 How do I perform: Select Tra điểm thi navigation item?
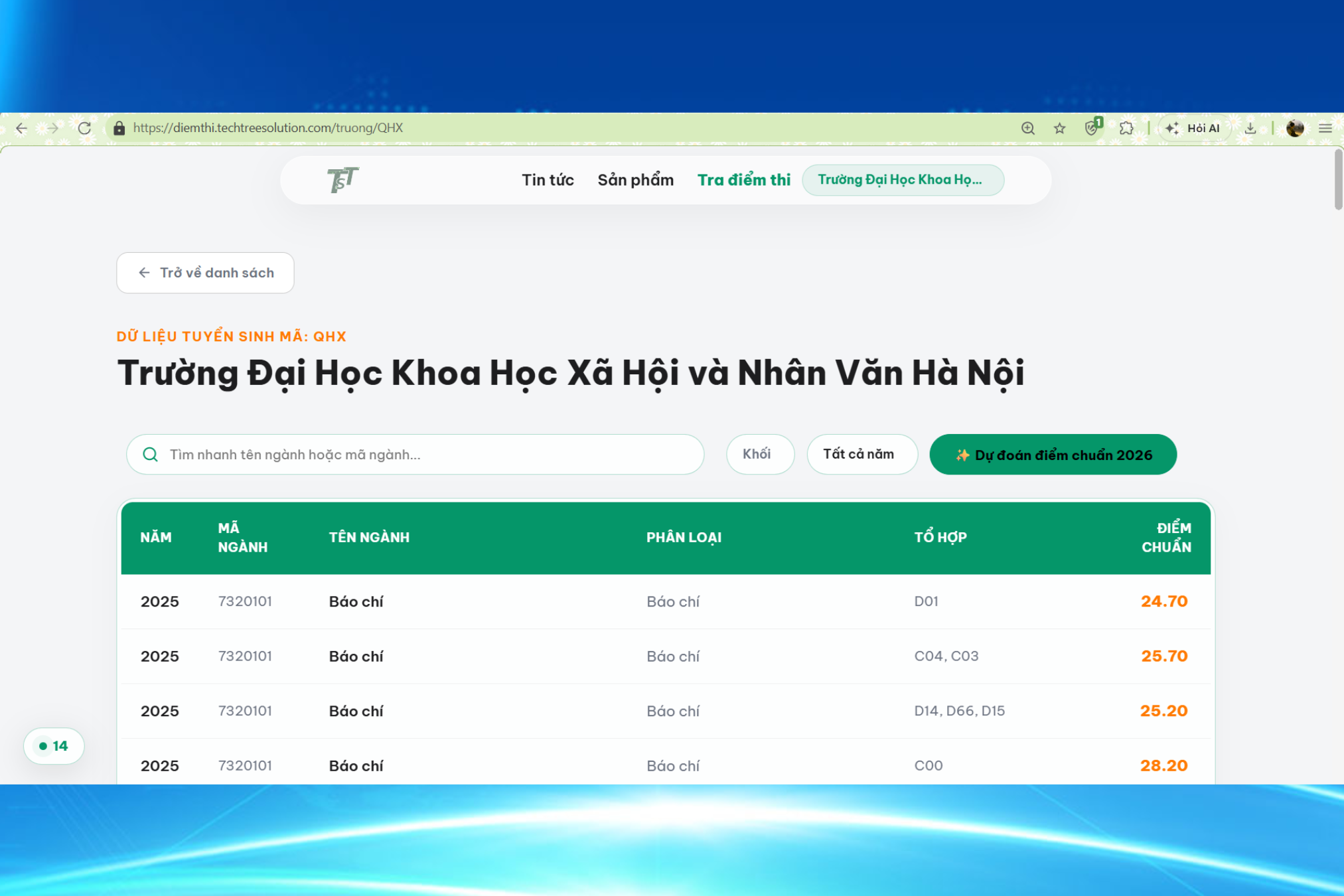coord(743,180)
